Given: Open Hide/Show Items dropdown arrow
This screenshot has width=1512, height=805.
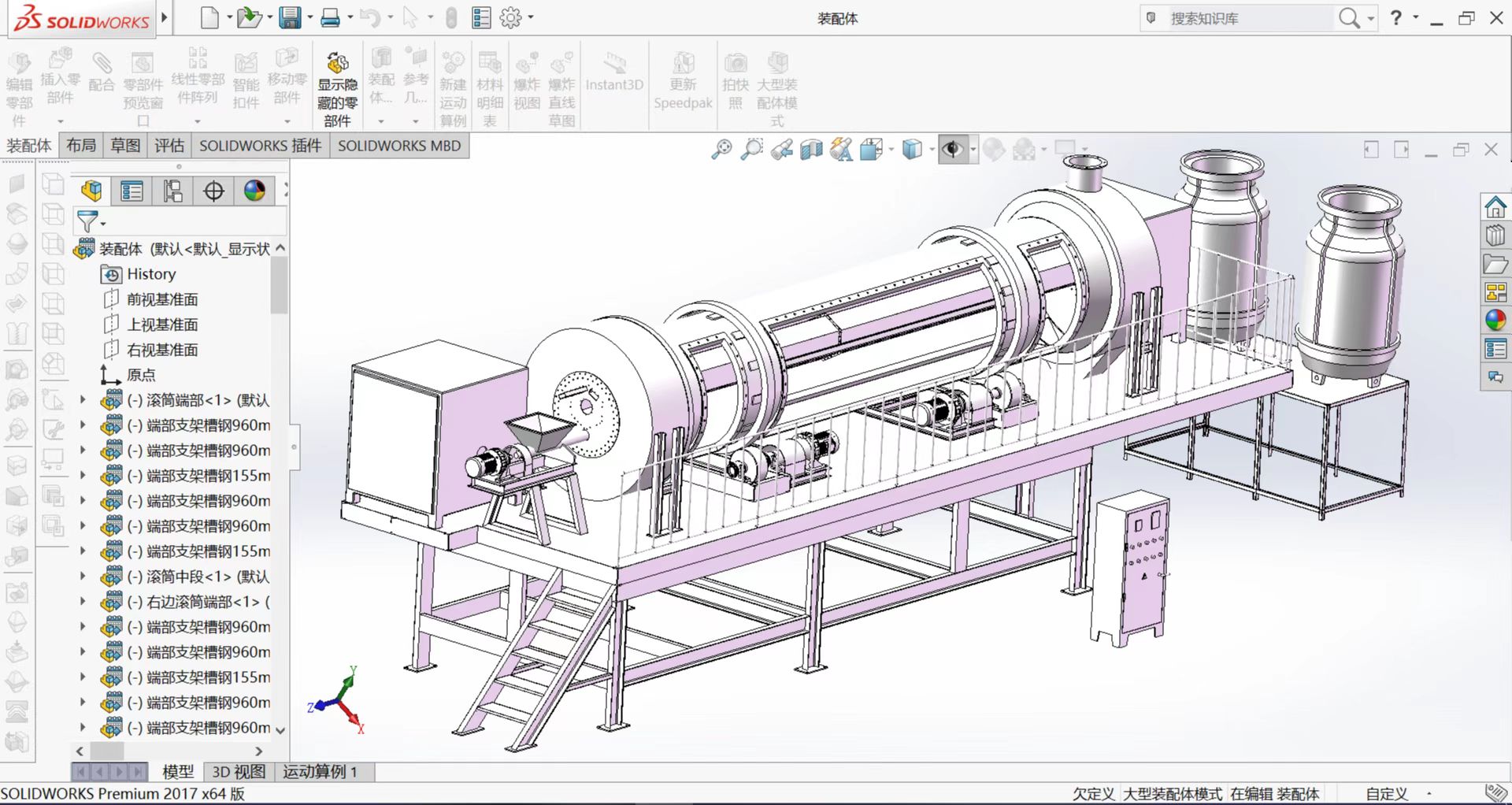Looking at the screenshot, I should 973,149.
